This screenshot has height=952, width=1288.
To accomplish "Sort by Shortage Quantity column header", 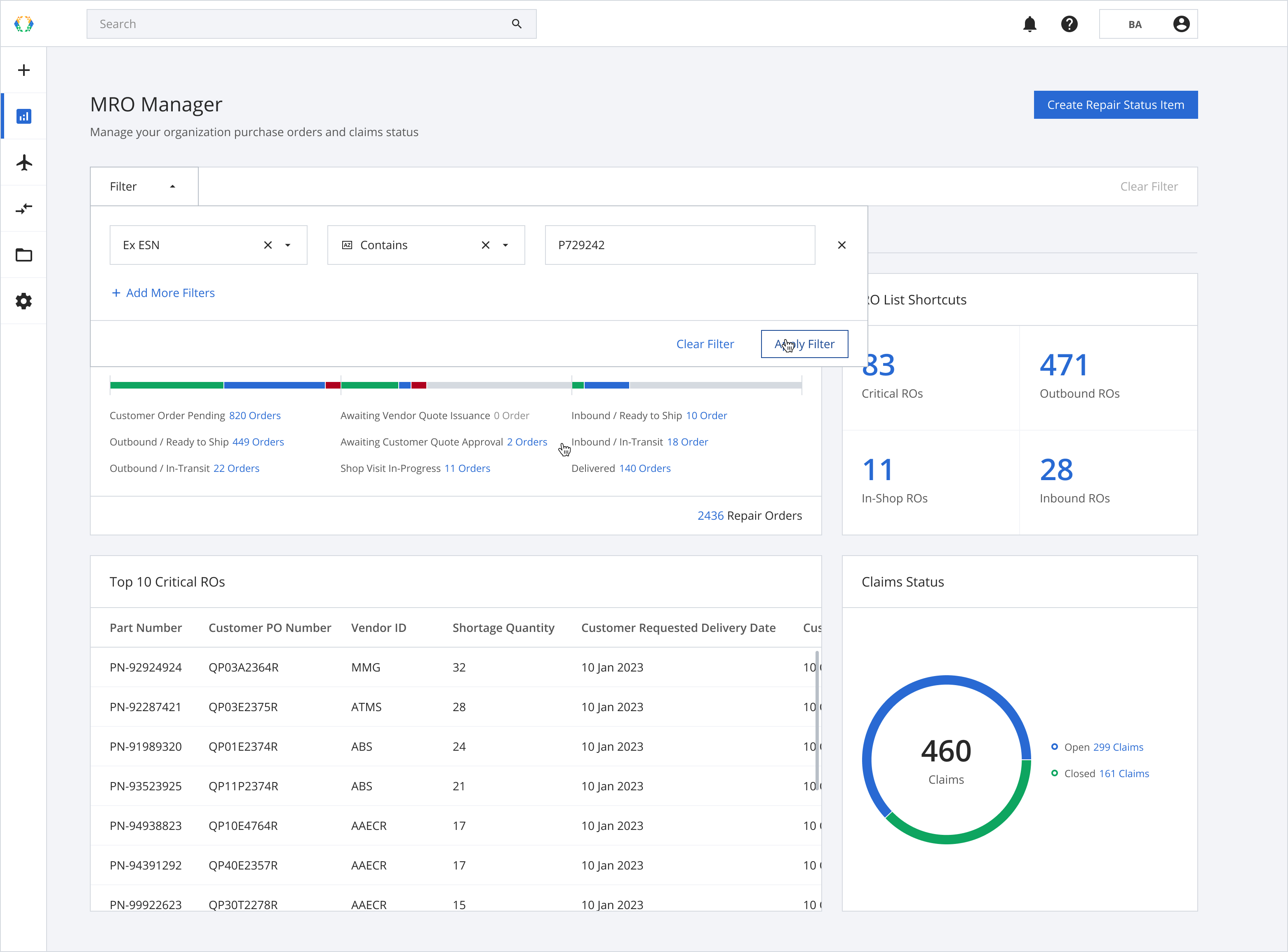I will 503,627.
